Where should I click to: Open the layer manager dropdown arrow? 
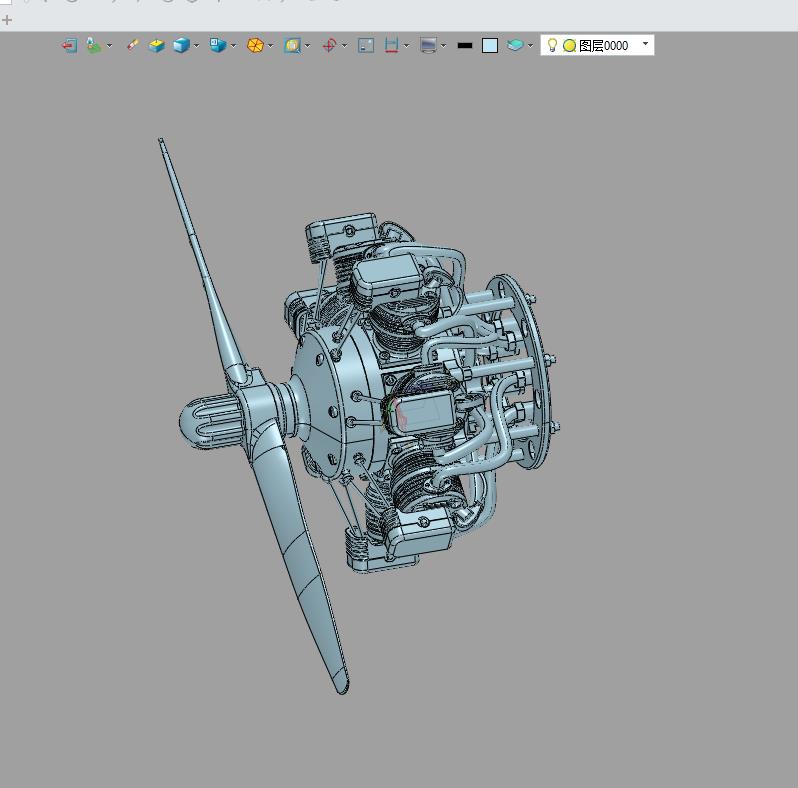pos(530,46)
